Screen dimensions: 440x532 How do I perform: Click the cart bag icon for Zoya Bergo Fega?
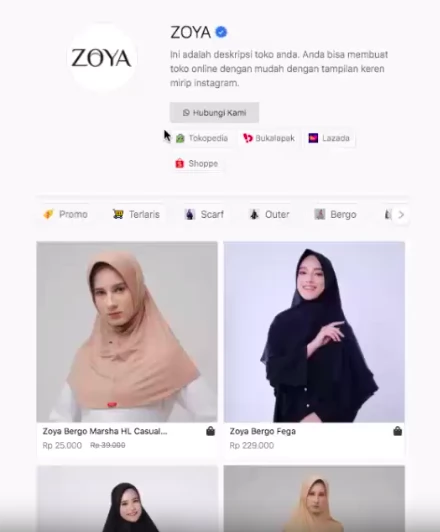tap(398, 431)
